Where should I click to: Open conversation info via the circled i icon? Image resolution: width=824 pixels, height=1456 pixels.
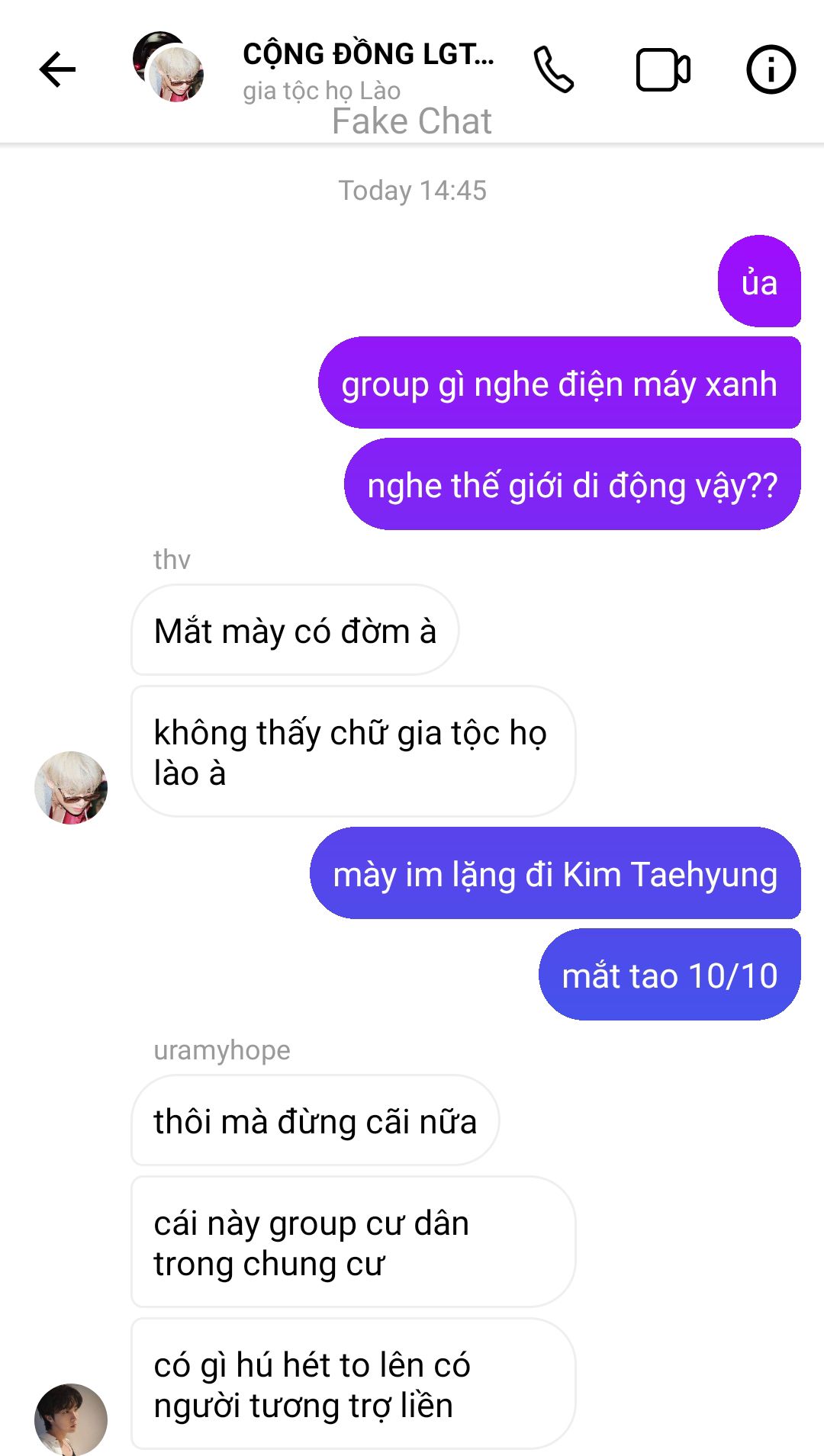771,70
